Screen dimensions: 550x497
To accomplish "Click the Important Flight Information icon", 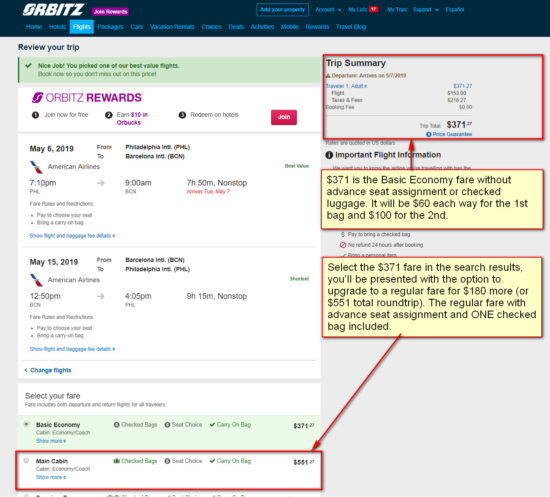I will [x=329, y=155].
